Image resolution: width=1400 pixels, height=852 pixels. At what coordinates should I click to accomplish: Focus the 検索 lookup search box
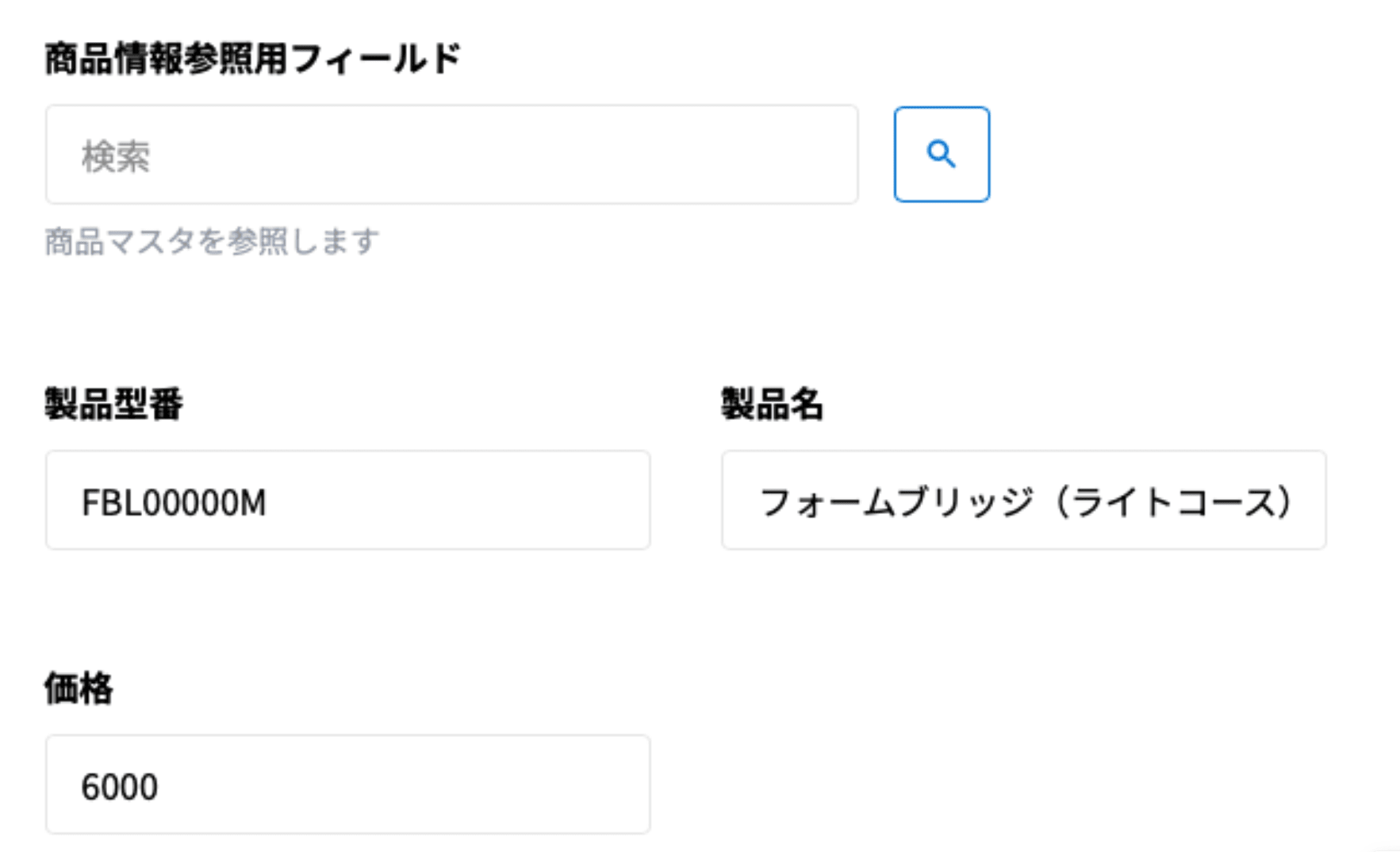451,155
